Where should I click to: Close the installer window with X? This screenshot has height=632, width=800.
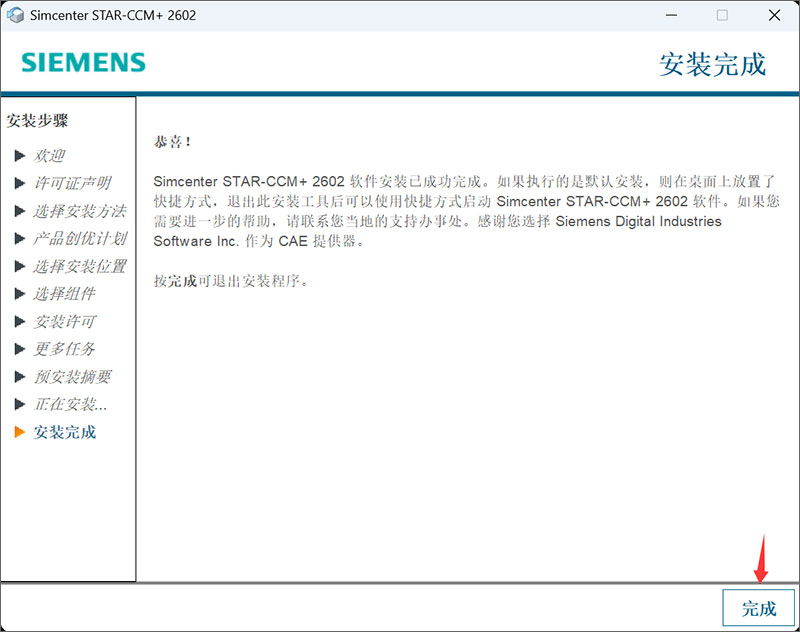774,15
